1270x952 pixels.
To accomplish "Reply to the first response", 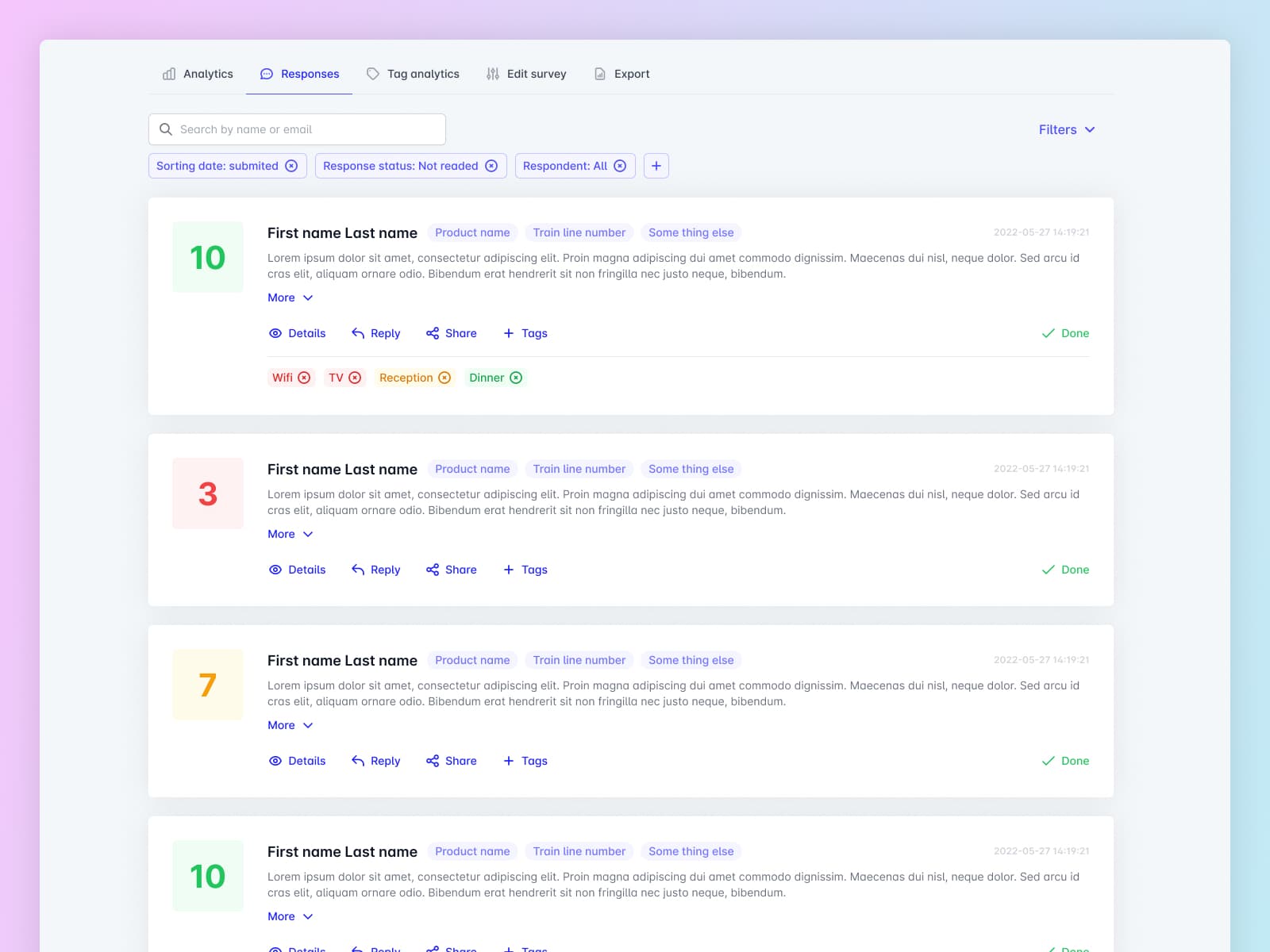I will (376, 333).
